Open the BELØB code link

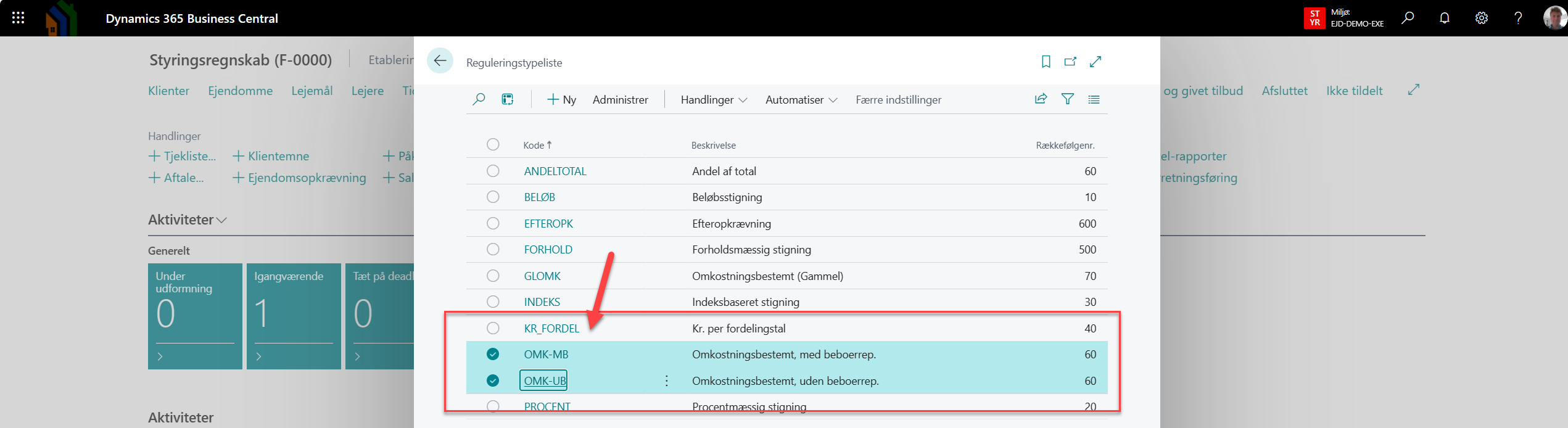tap(540, 197)
